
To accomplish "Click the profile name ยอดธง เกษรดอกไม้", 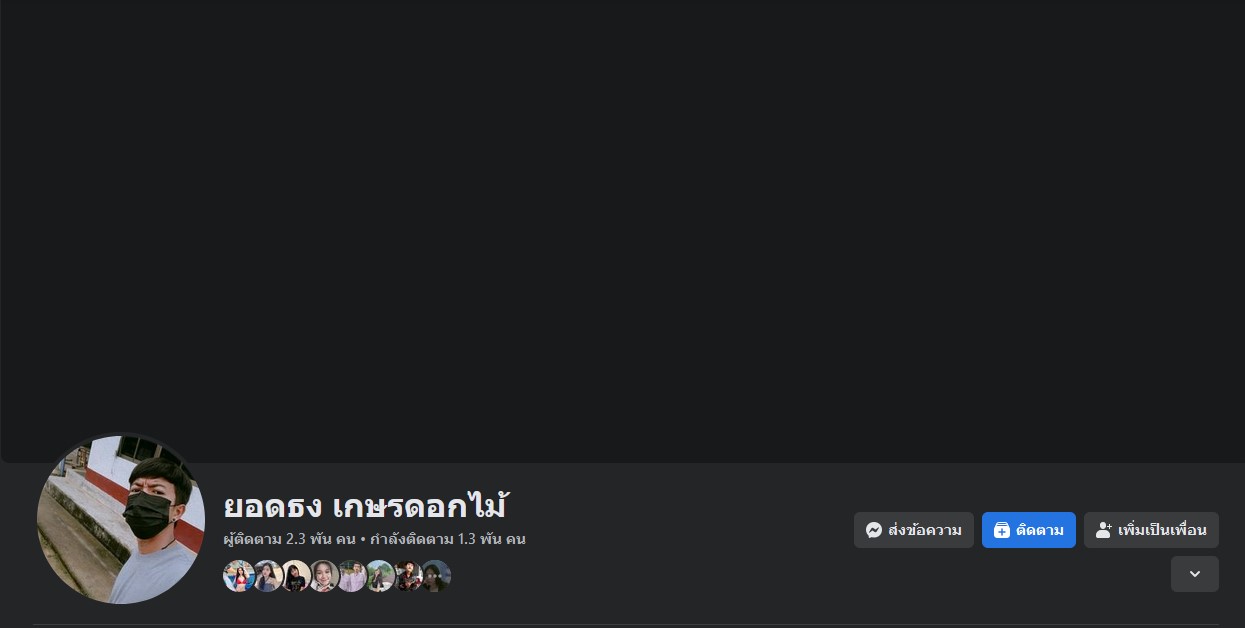I will point(365,505).
